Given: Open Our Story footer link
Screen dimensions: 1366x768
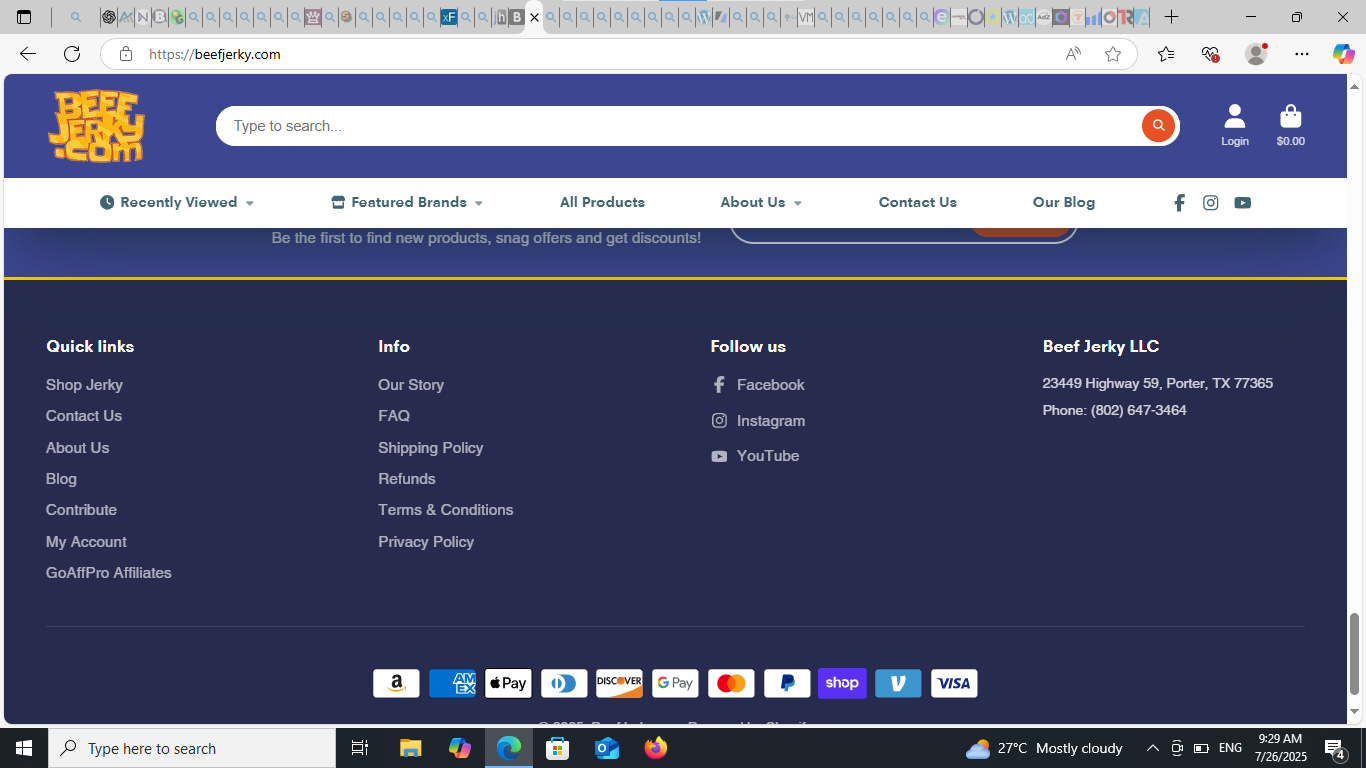Looking at the screenshot, I should [x=411, y=385].
